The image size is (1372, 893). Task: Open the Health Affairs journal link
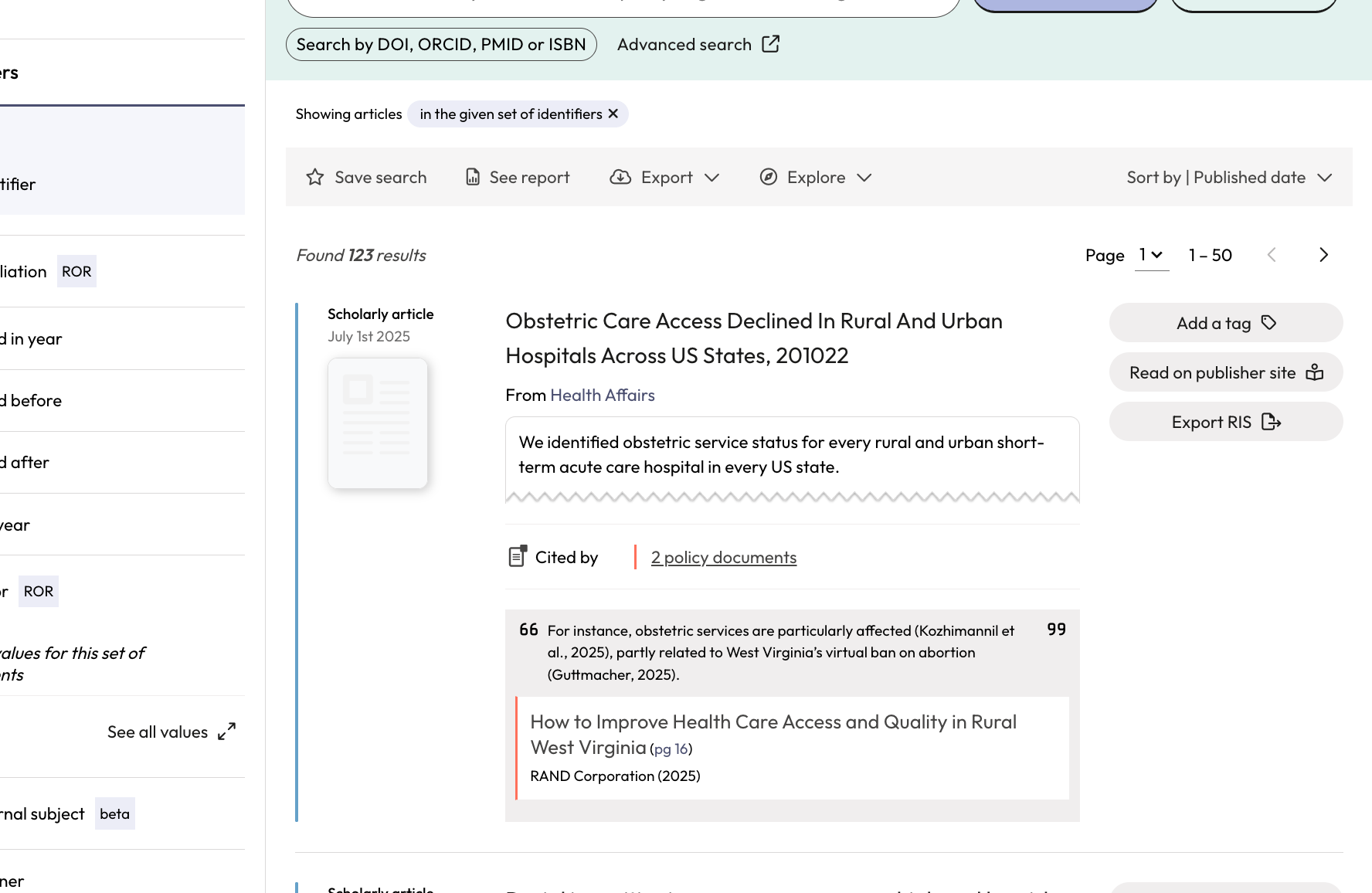[602, 395]
